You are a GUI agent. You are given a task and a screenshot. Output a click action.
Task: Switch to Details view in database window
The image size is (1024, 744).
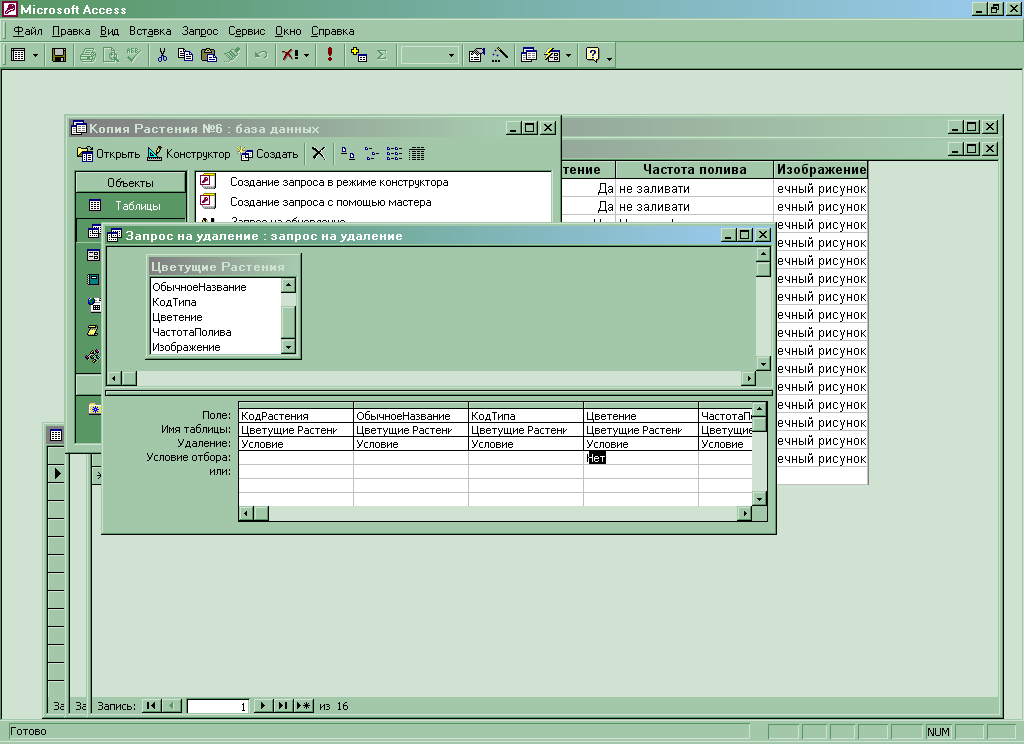tap(417, 154)
